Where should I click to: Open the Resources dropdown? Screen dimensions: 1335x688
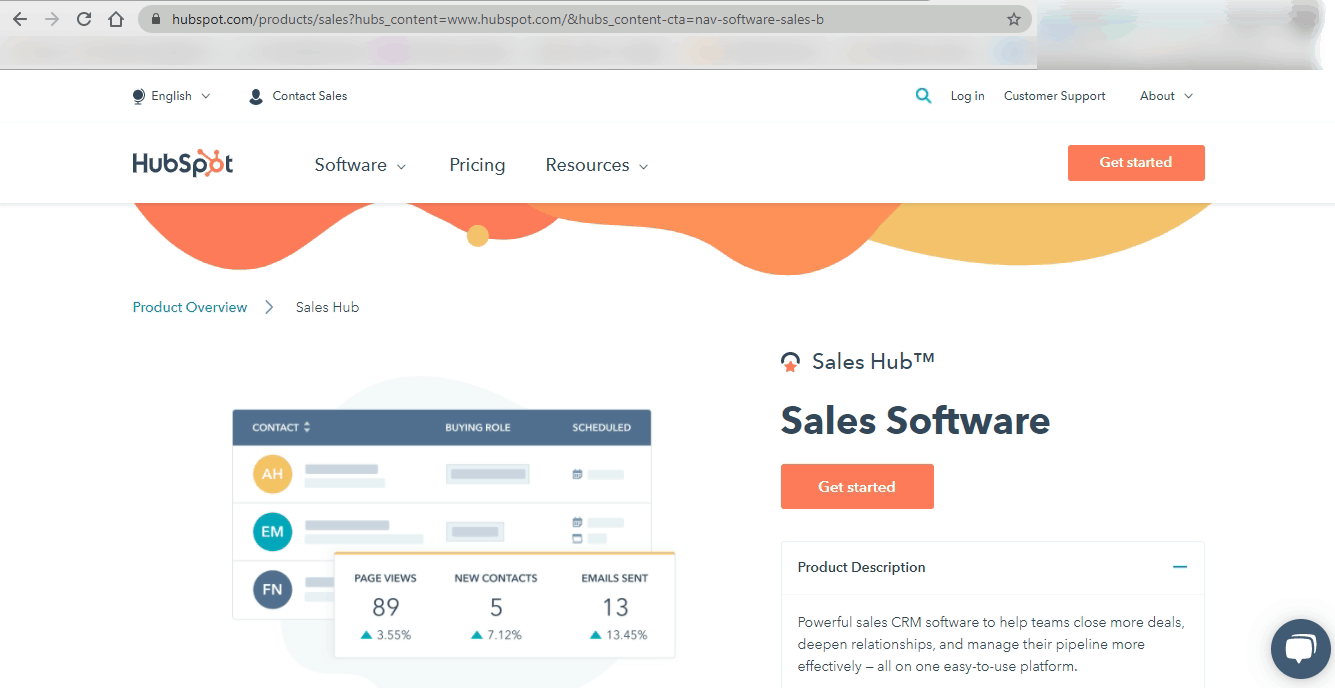[x=596, y=164]
